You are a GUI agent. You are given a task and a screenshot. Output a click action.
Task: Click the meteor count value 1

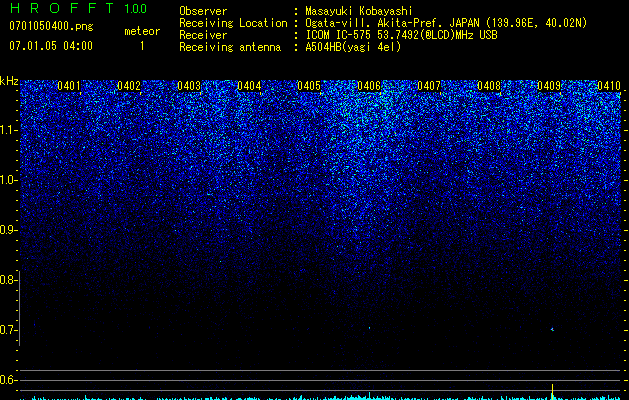tap(142, 46)
